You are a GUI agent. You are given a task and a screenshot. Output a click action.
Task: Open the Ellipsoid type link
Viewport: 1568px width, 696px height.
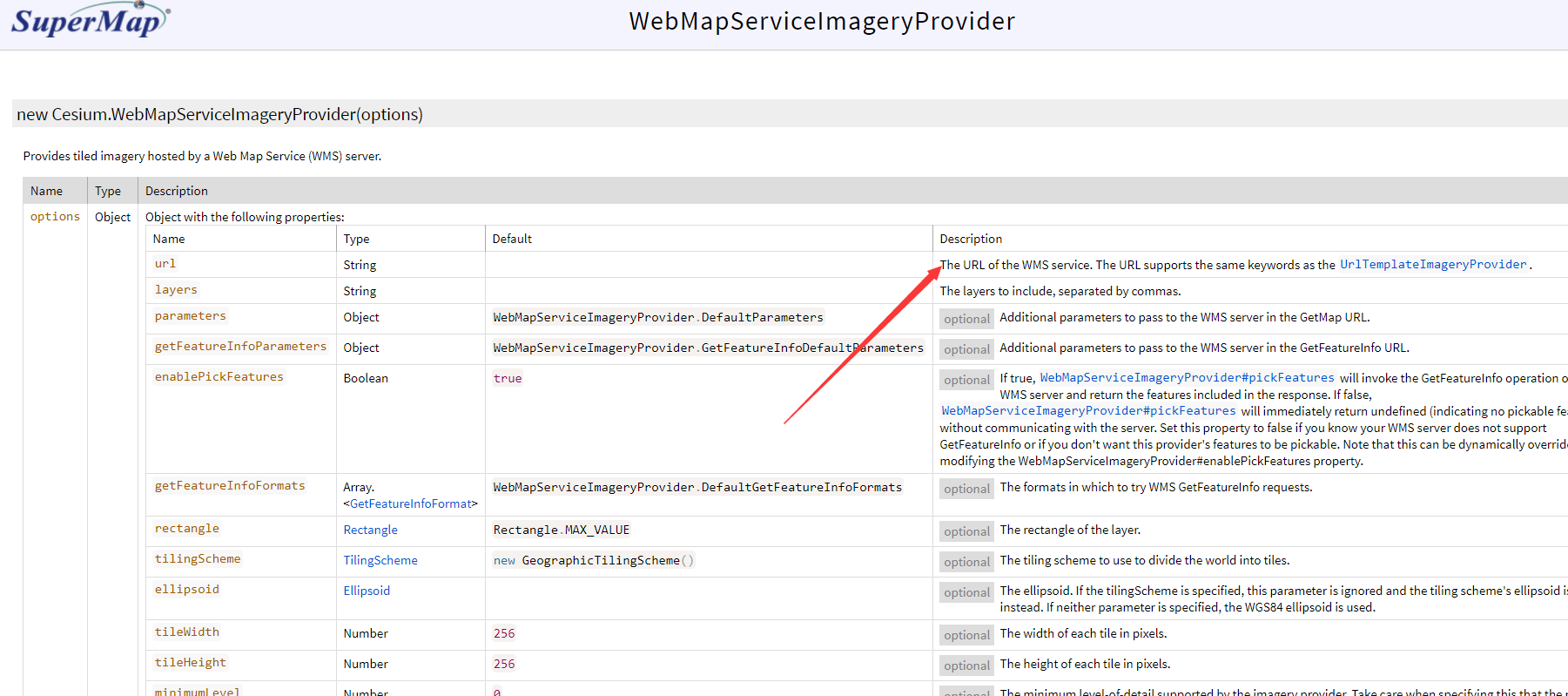pos(367,591)
